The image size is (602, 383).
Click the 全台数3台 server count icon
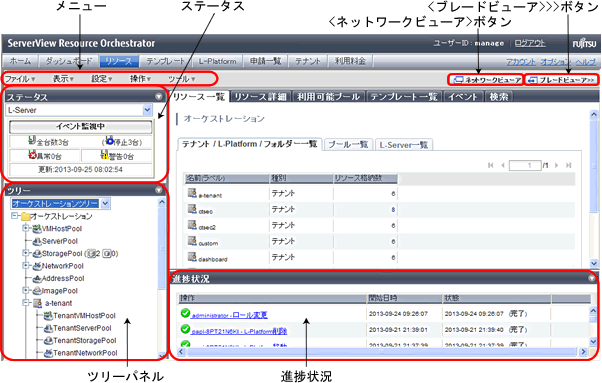click(32, 140)
